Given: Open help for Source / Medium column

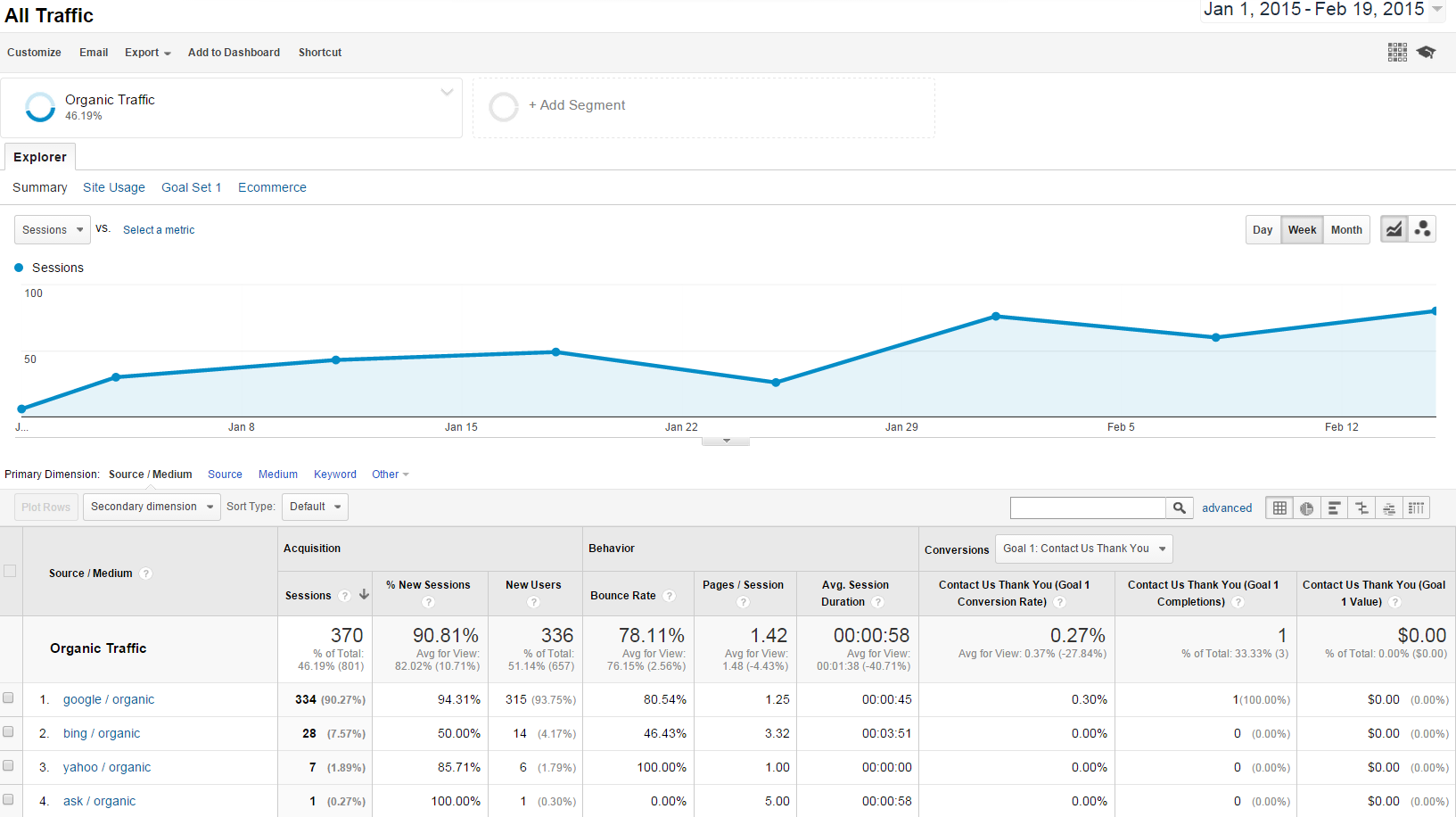Looking at the screenshot, I should pos(146,574).
